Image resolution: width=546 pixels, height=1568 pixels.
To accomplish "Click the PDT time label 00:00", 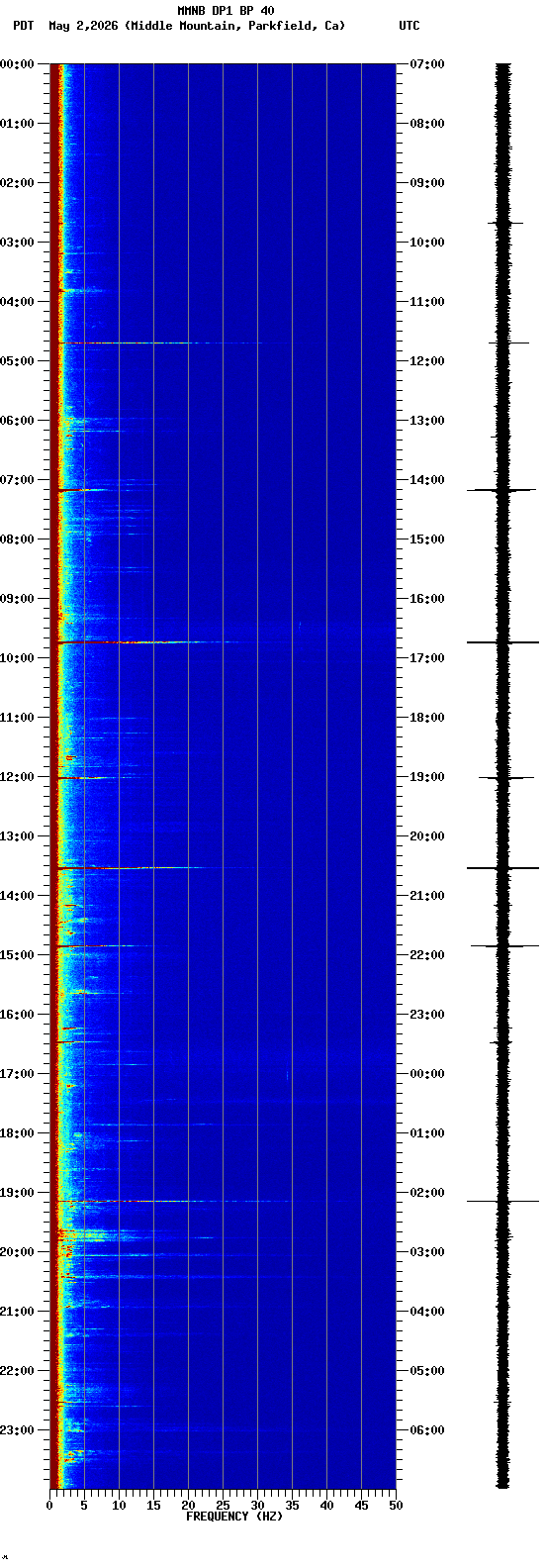I will (x=17, y=64).
